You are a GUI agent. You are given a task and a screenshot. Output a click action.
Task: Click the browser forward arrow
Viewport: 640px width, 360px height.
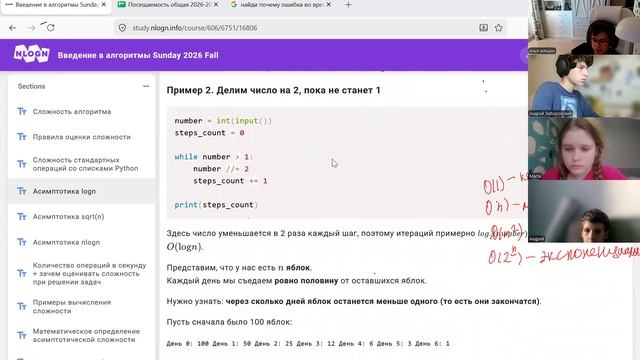coord(31,28)
